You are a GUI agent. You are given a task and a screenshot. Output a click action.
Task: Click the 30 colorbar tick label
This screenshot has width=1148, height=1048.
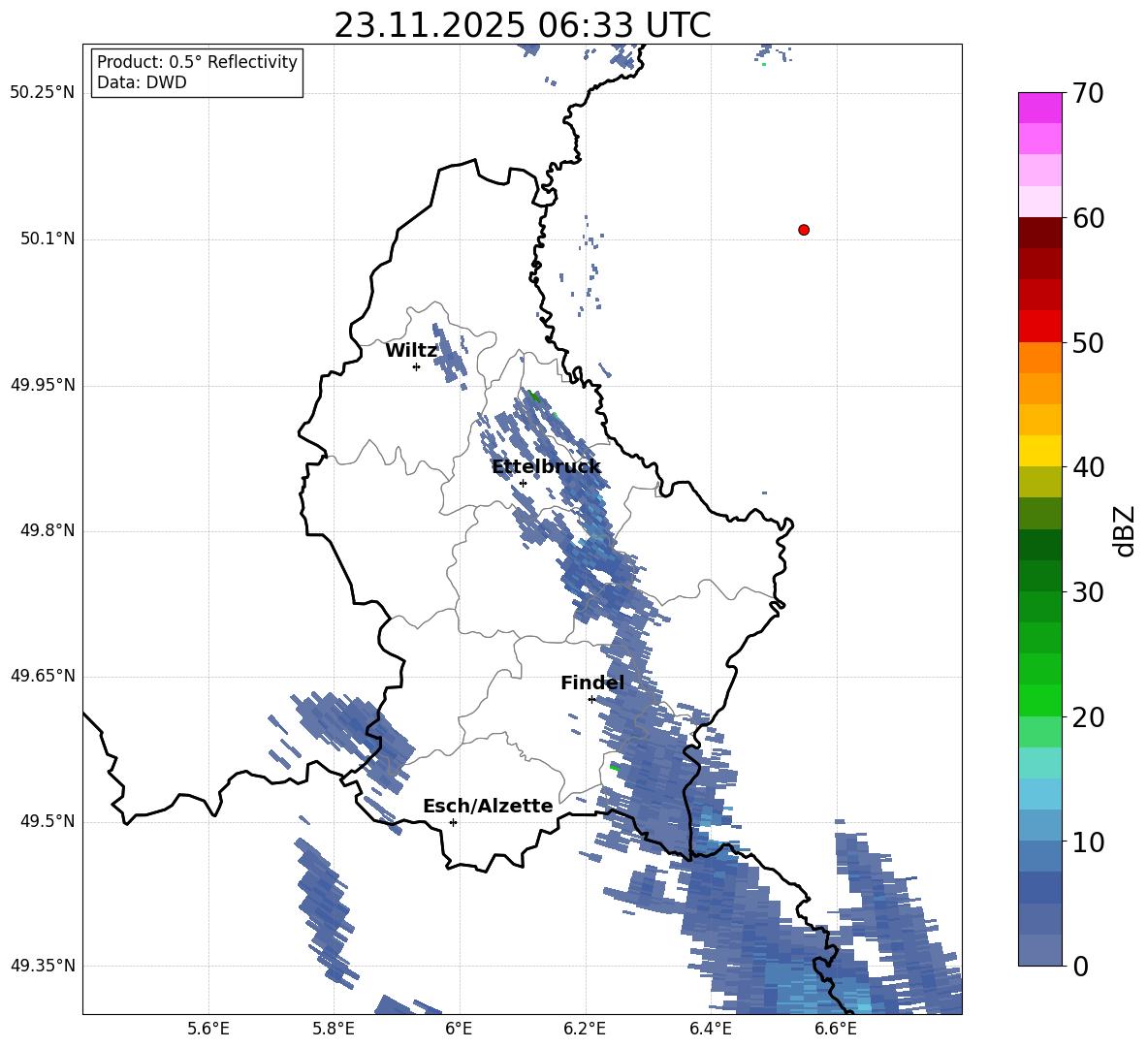point(1088,592)
